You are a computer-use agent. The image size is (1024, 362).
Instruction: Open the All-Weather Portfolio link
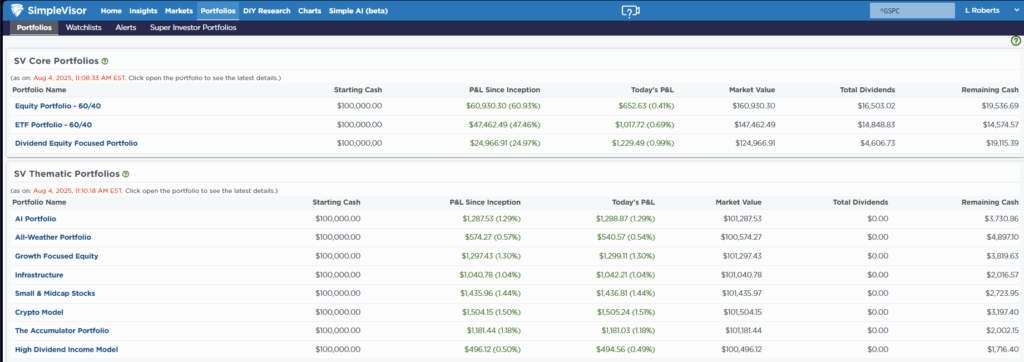point(53,237)
